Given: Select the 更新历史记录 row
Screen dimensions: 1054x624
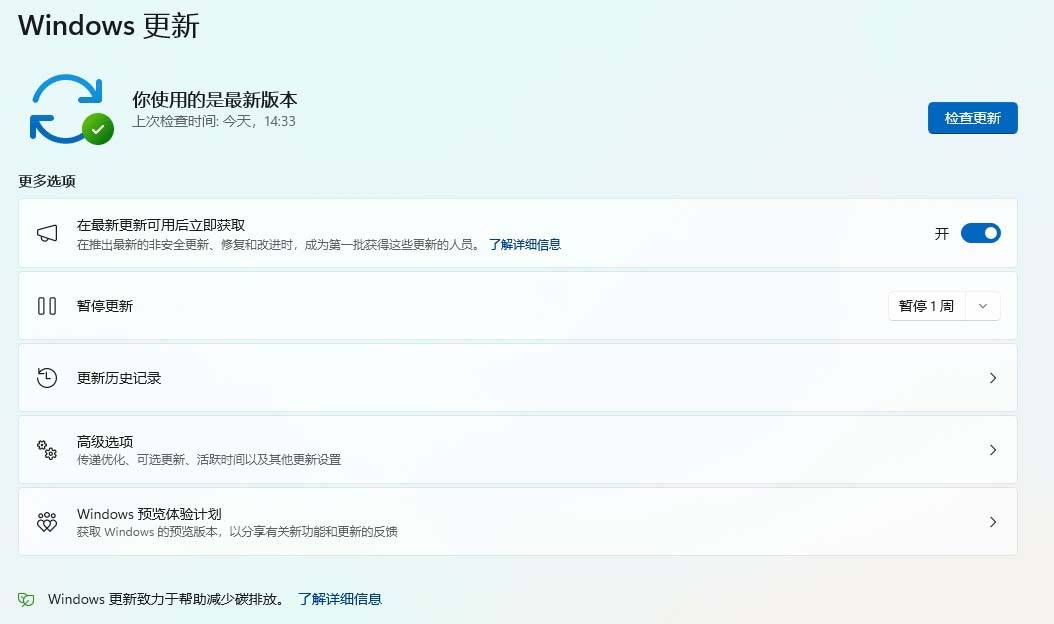Looking at the screenshot, I should [518, 378].
